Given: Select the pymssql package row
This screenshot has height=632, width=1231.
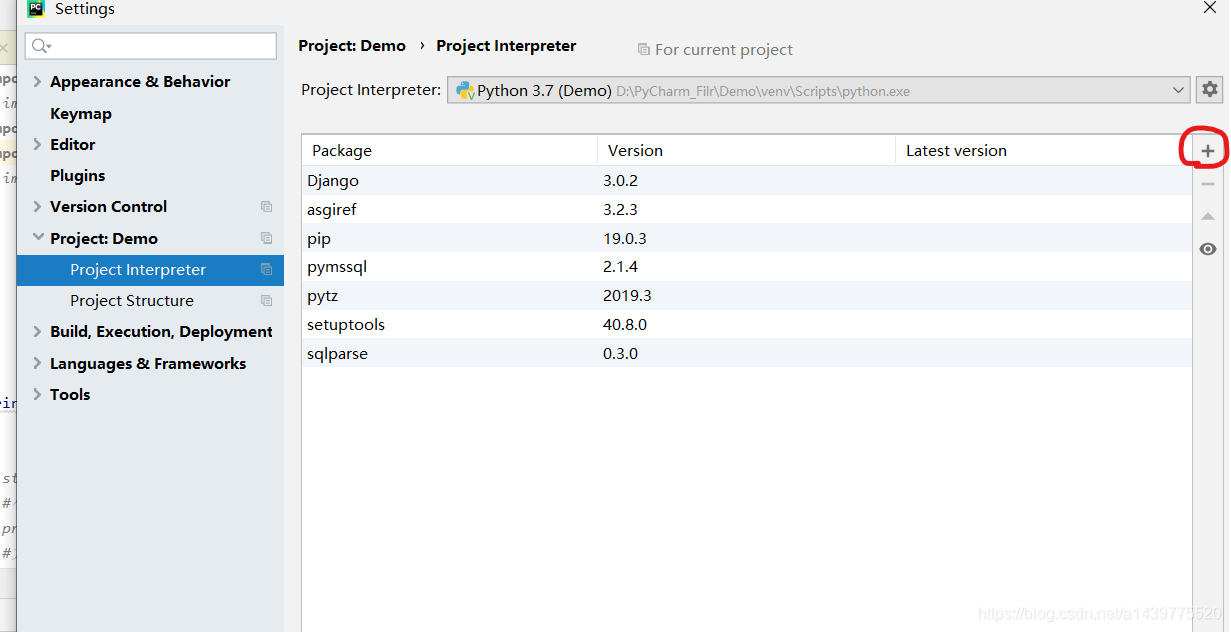Looking at the screenshot, I should tap(747, 267).
